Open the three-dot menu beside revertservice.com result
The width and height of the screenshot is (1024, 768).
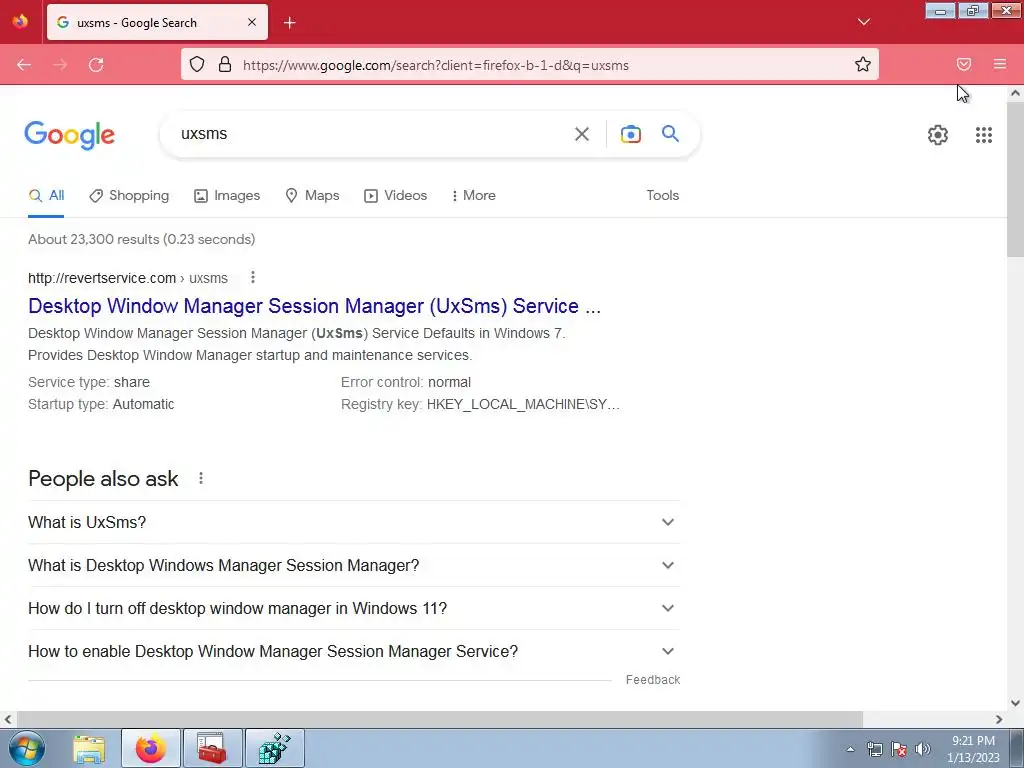click(253, 278)
